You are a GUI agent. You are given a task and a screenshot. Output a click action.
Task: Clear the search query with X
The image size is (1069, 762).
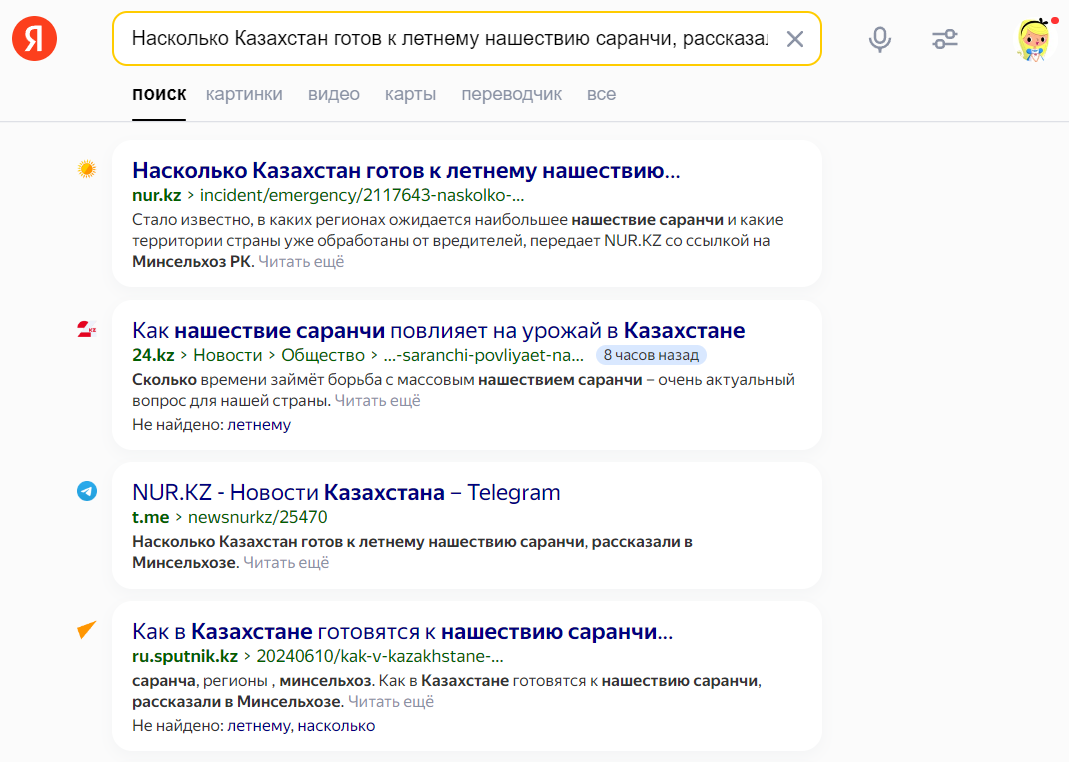coord(794,39)
